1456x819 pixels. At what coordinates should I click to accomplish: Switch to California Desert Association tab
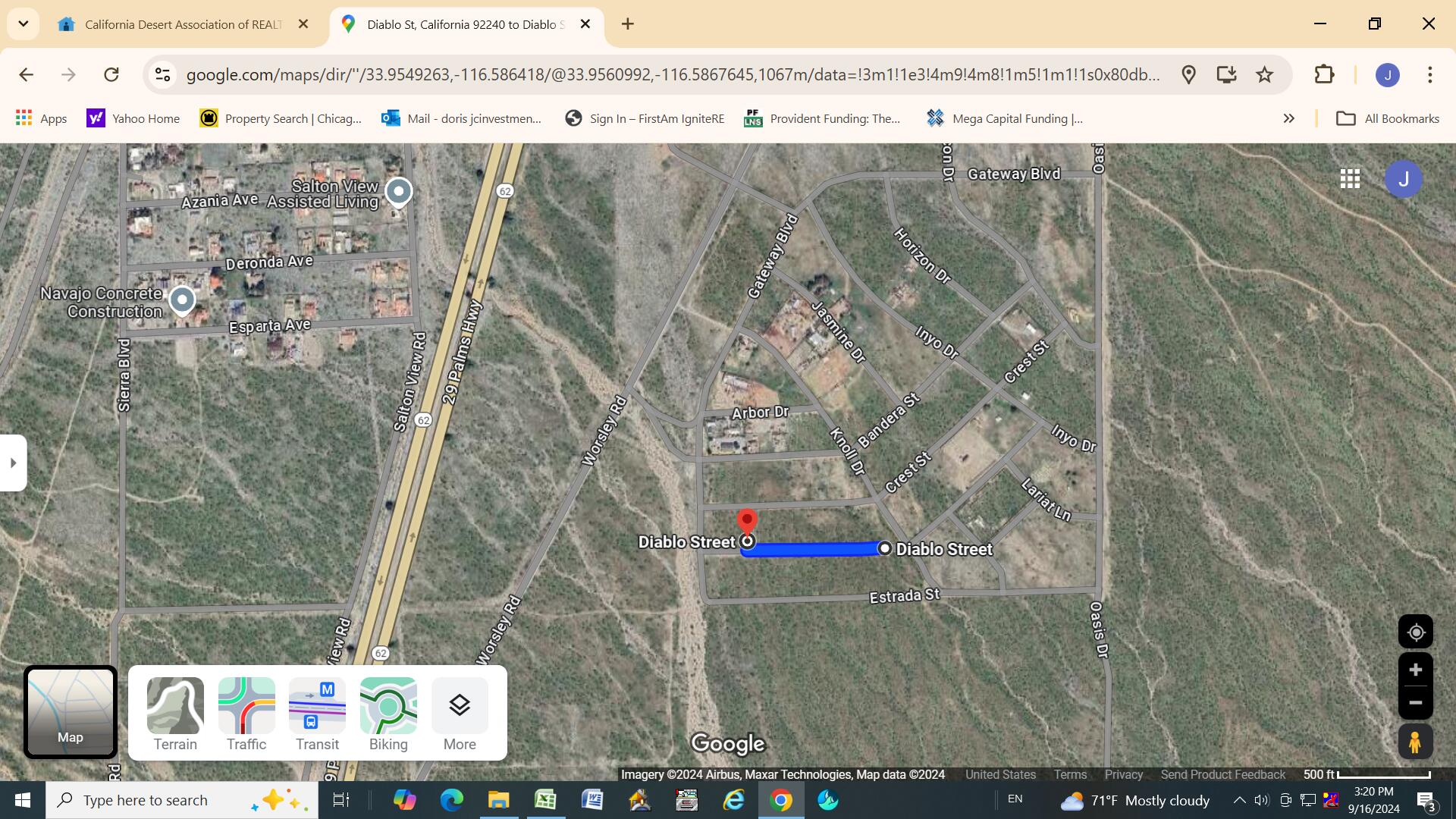click(x=182, y=24)
